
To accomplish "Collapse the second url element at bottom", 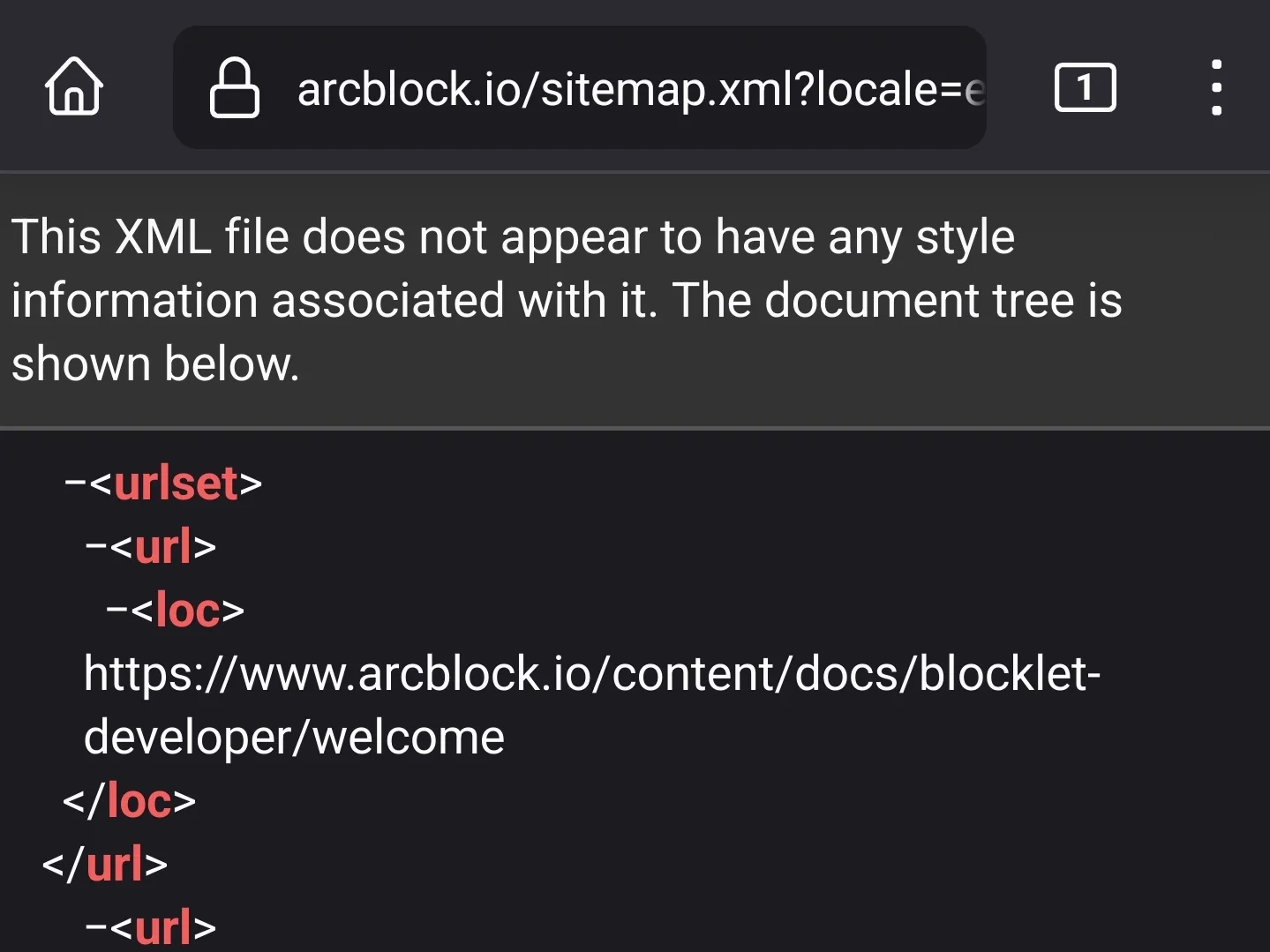I will (x=96, y=928).
